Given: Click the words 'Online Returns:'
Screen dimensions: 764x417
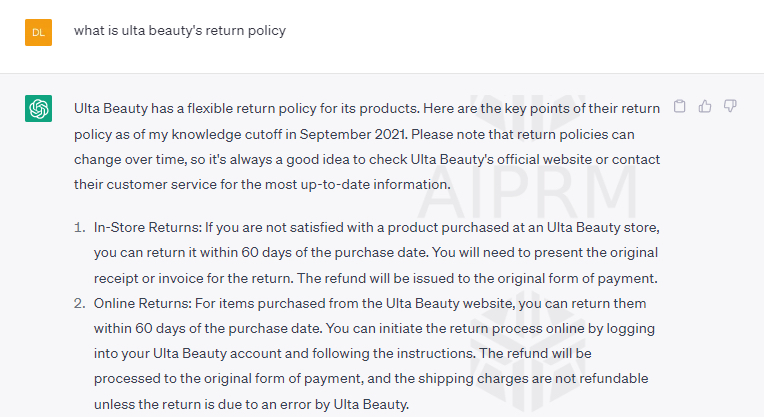Looking at the screenshot, I should (143, 303).
